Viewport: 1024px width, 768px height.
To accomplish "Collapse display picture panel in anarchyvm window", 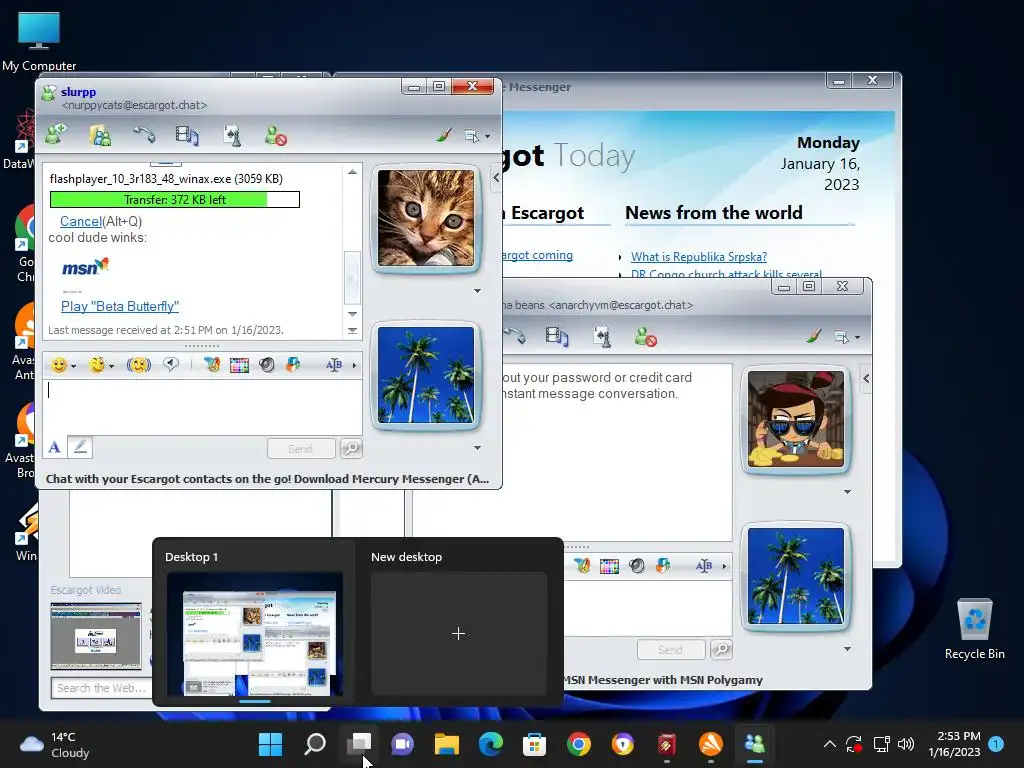I will [x=866, y=378].
